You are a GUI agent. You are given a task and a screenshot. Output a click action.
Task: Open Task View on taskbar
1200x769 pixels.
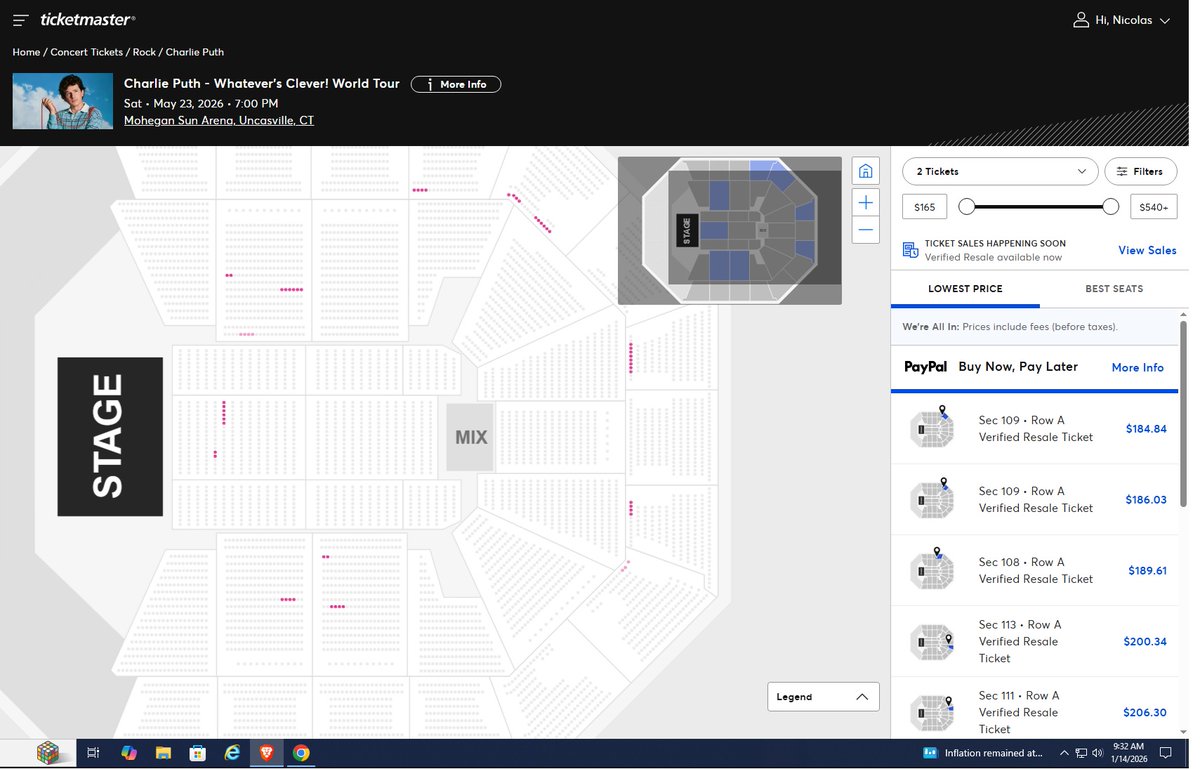click(x=93, y=753)
